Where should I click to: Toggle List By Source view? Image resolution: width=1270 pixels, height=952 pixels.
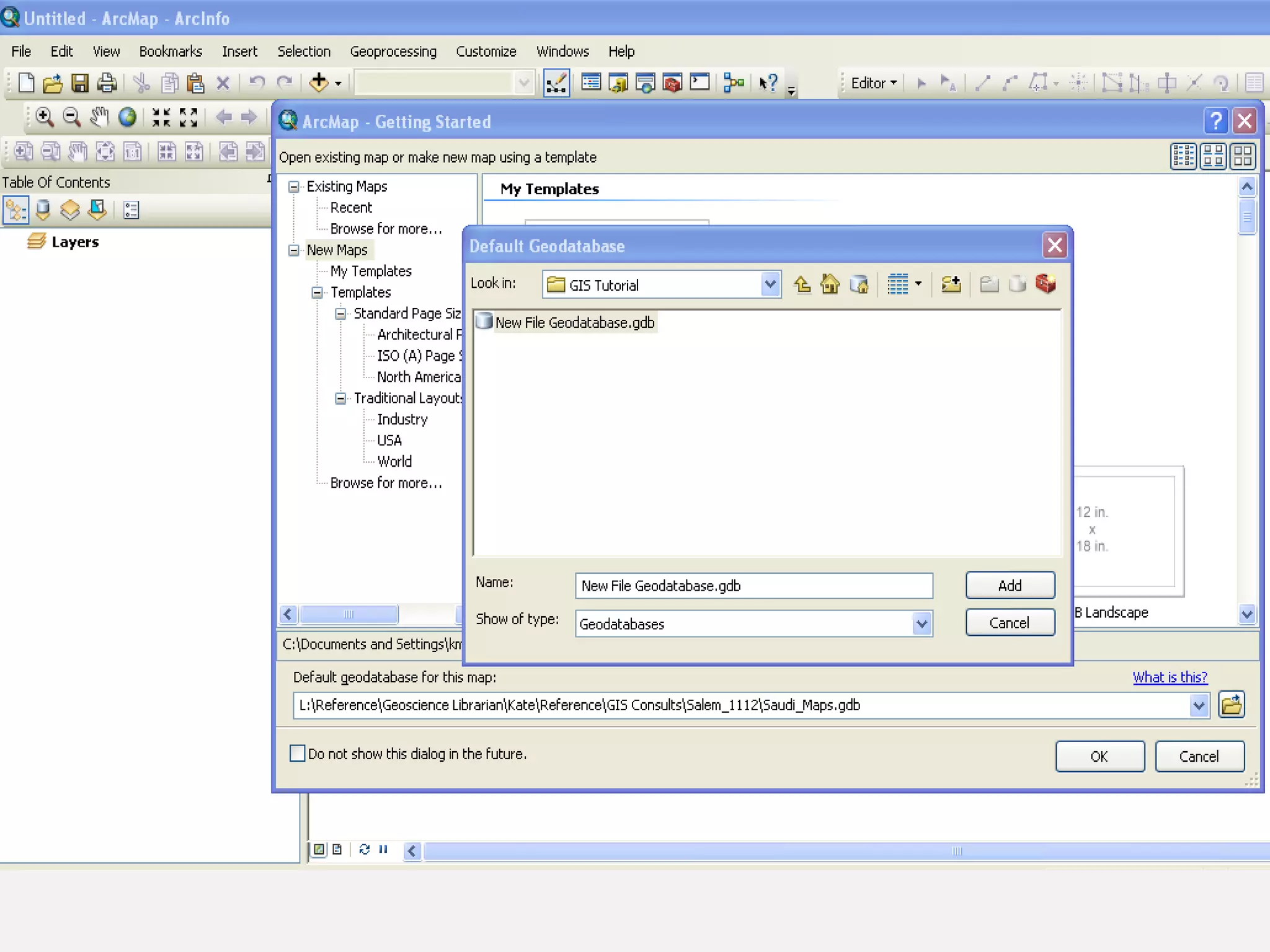tap(43, 210)
